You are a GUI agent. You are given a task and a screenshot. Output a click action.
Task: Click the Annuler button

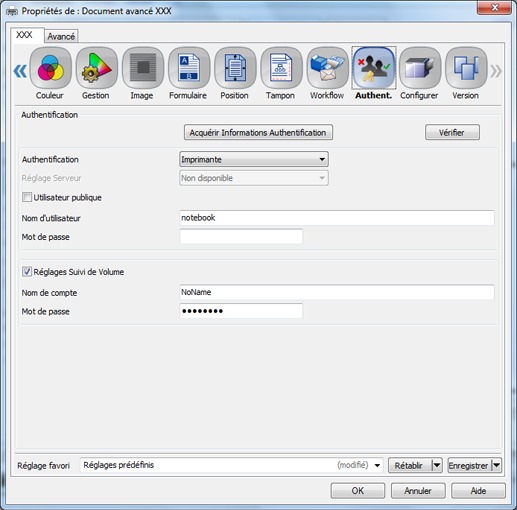[x=418, y=491]
